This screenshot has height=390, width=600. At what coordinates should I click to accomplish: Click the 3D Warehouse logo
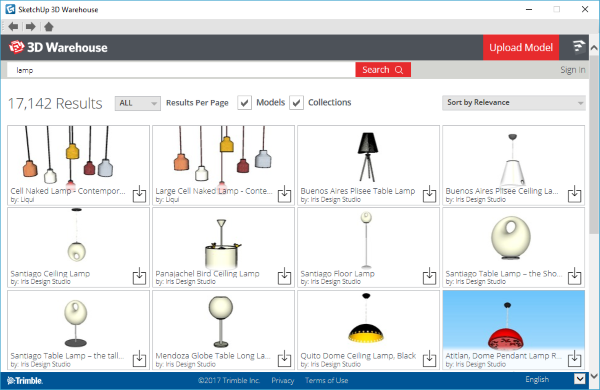click(58, 47)
